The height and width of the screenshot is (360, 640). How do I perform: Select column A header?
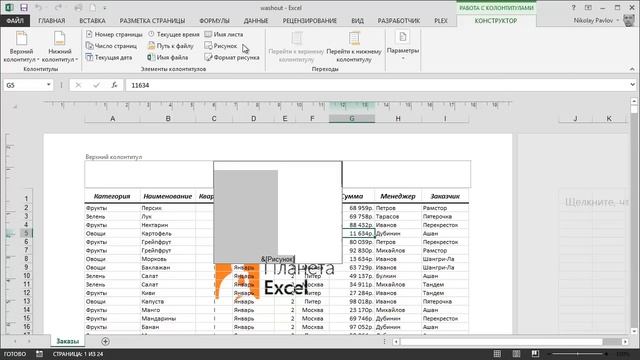(113, 118)
